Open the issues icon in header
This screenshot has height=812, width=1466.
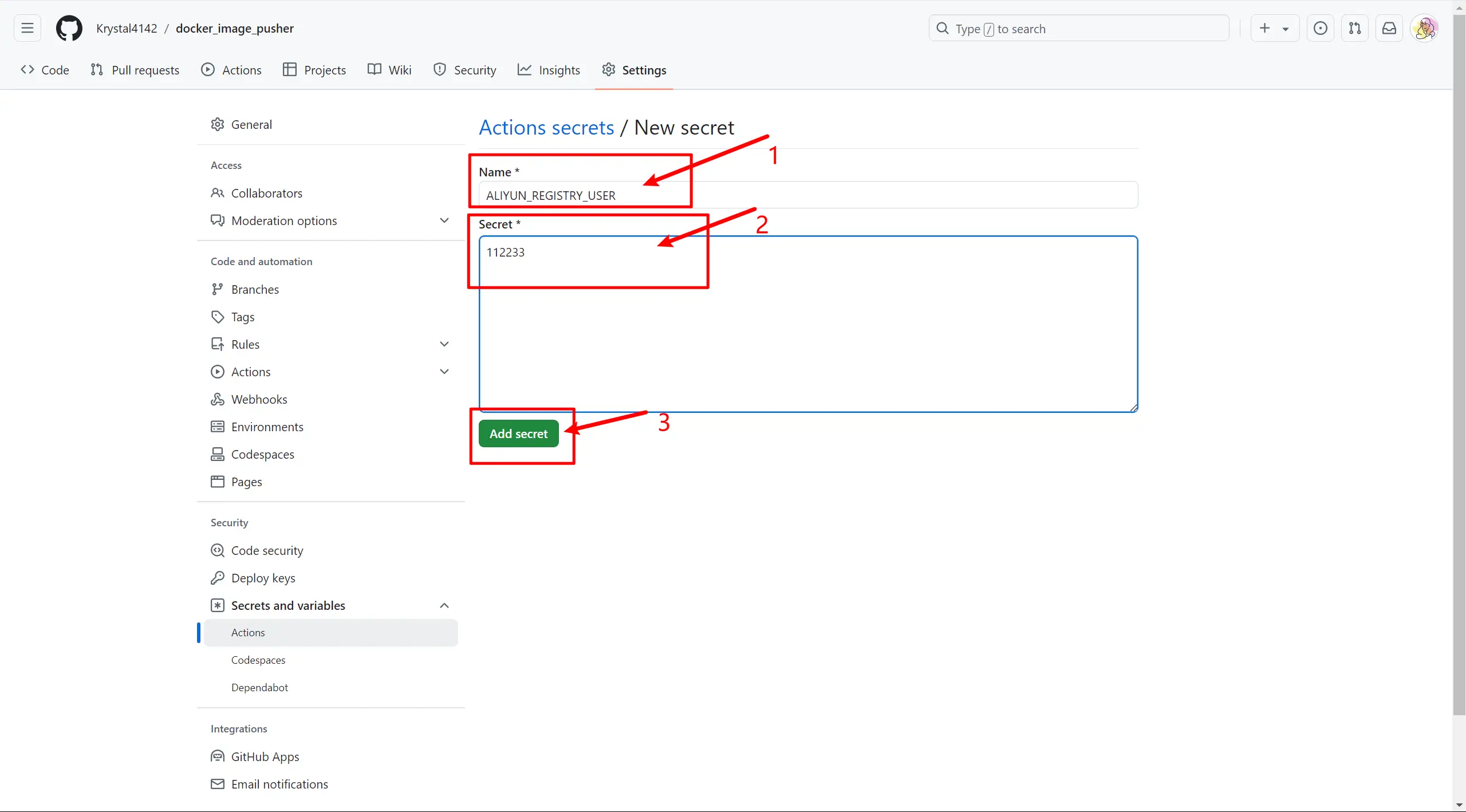[x=1320, y=28]
